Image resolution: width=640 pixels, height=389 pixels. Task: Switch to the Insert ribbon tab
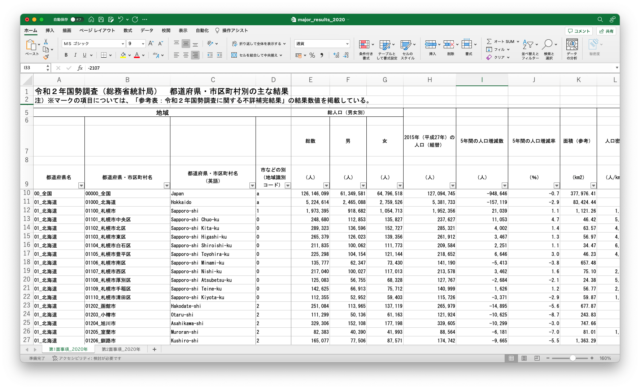tap(49, 31)
